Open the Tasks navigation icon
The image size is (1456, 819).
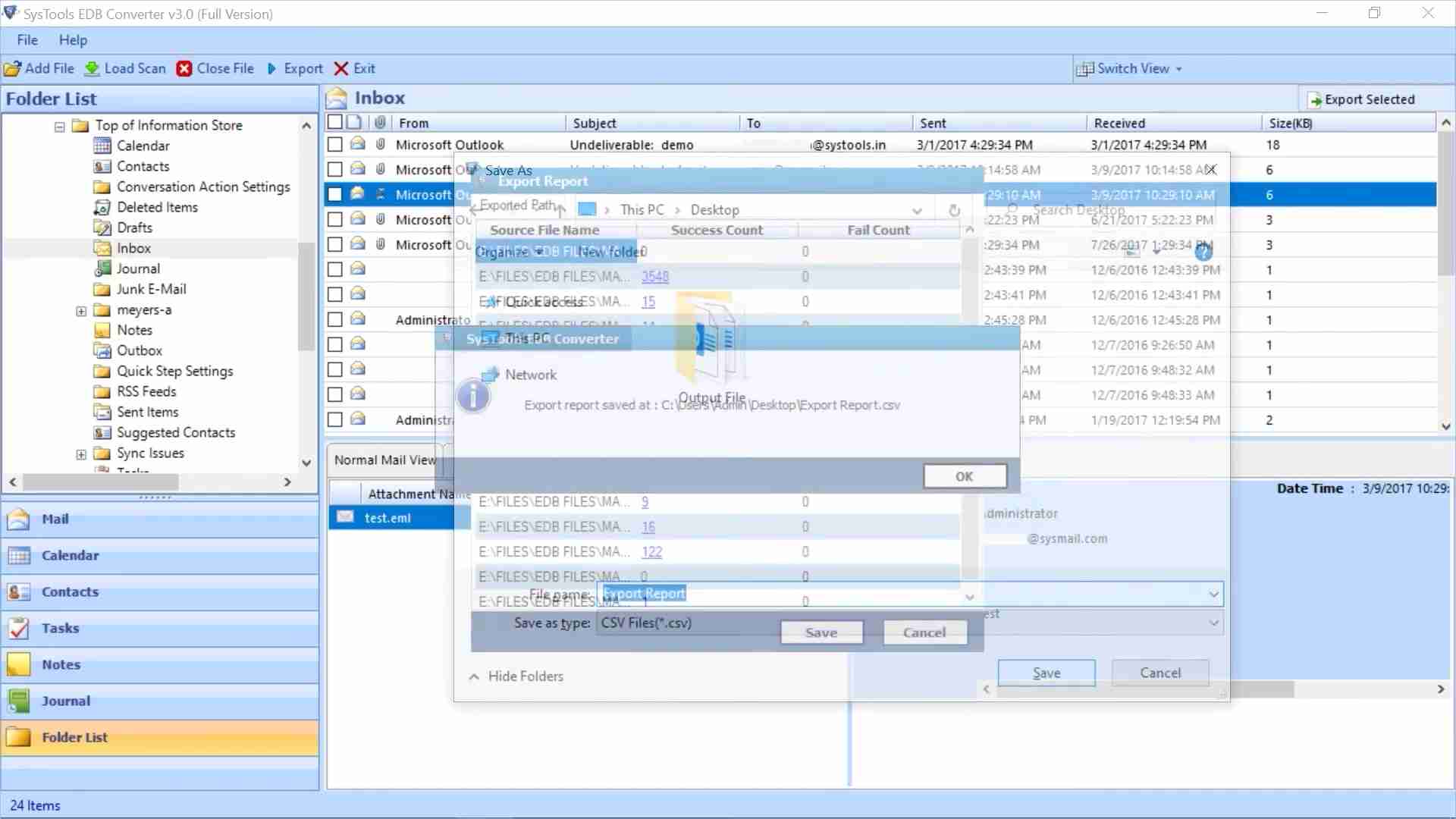[18, 628]
